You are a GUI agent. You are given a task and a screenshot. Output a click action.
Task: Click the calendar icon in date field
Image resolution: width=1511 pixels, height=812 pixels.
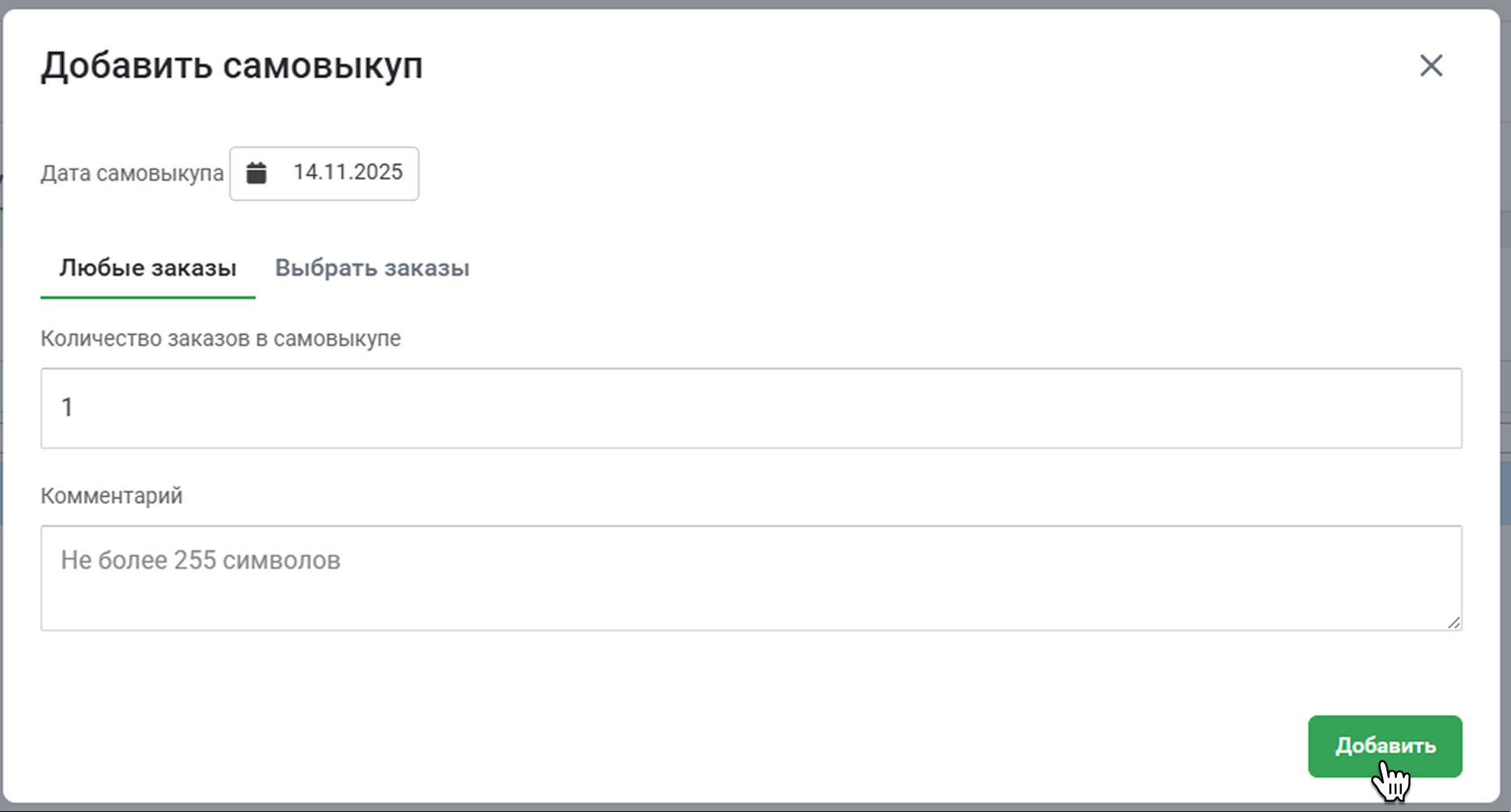tap(257, 173)
